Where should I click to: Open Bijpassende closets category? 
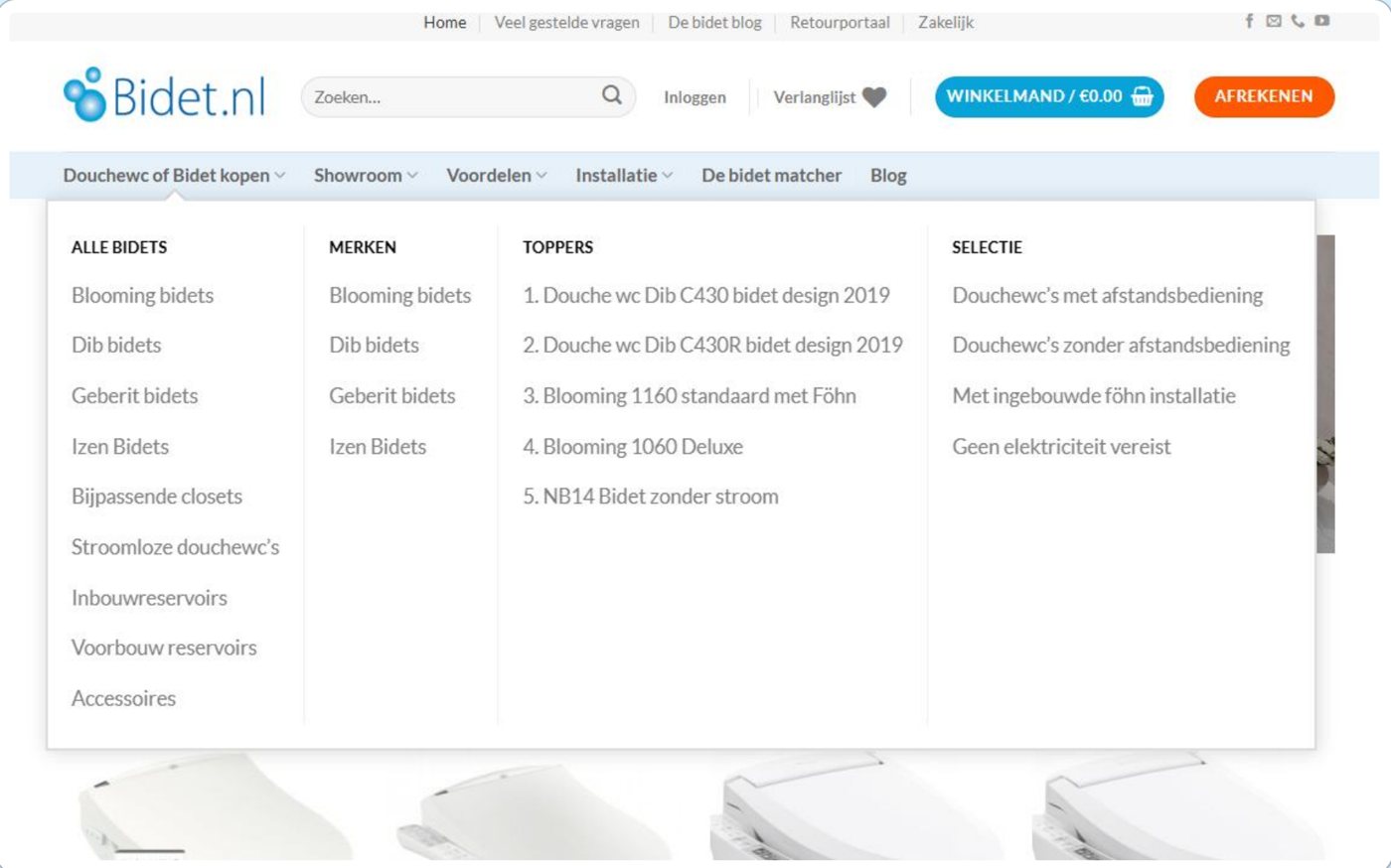157,497
